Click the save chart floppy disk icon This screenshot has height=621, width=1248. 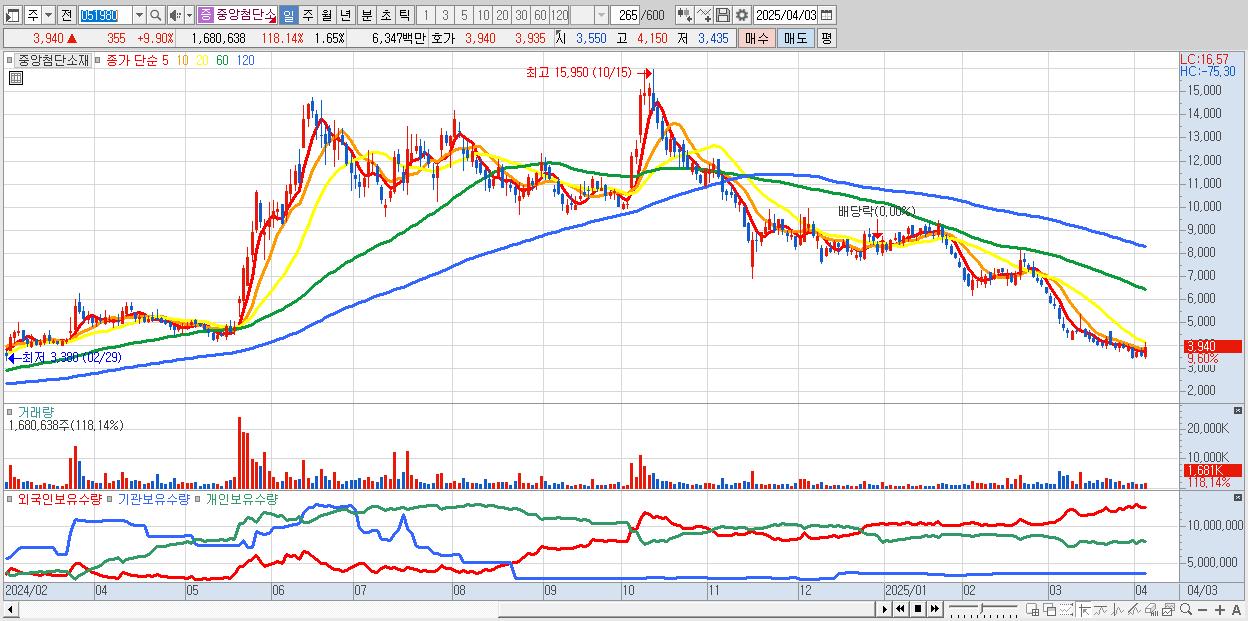click(723, 15)
